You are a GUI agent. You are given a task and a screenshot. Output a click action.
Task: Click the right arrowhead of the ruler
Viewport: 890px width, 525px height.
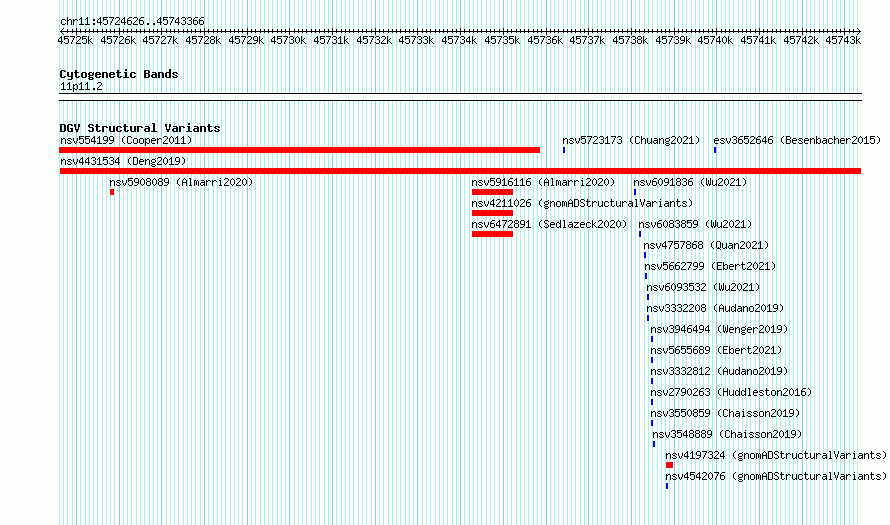tap(859, 31)
